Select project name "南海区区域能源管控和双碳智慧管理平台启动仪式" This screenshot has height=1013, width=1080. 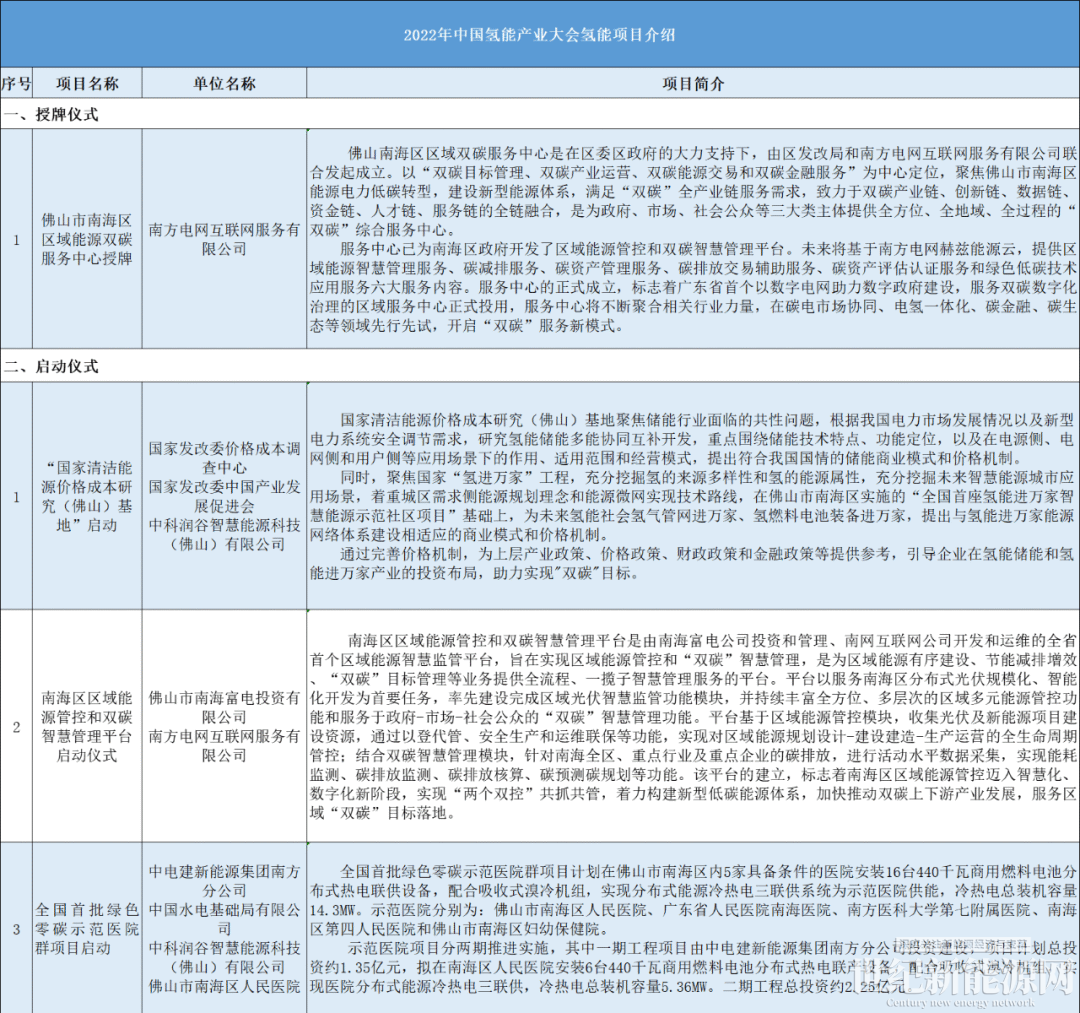pyautogui.click(x=87, y=726)
